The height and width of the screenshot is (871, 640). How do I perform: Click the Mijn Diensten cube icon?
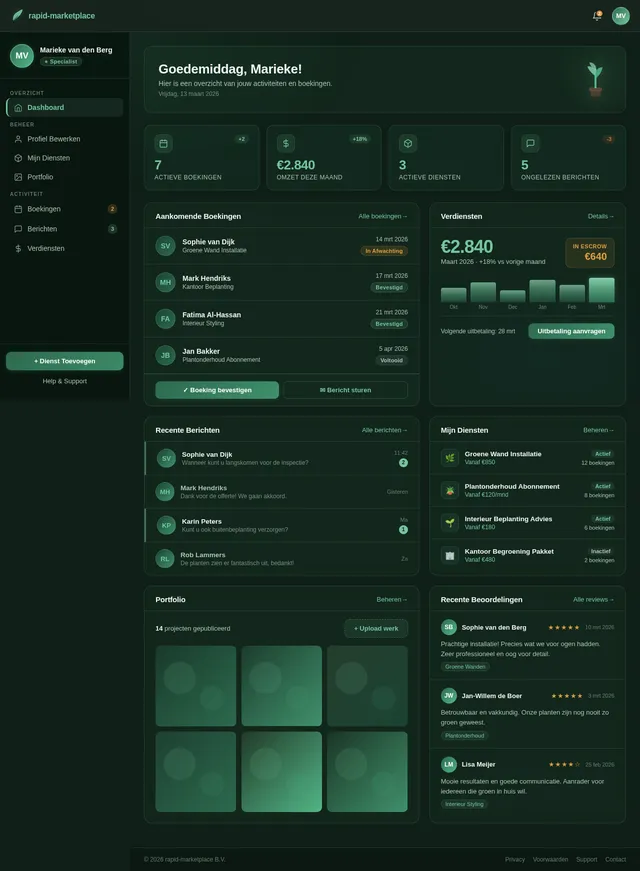(18, 158)
